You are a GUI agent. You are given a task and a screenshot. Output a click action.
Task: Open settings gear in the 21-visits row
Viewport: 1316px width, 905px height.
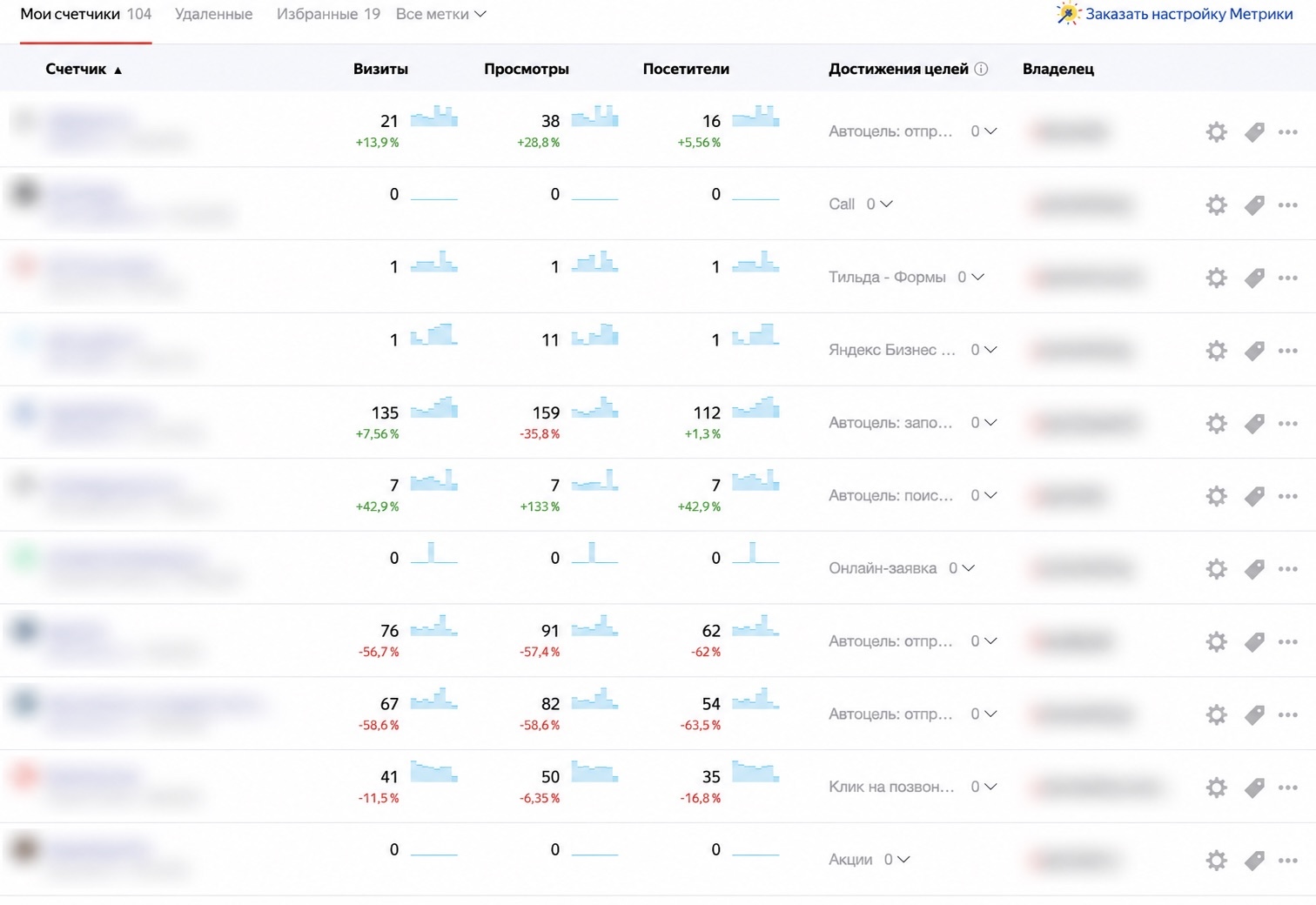click(x=1216, y=132)
